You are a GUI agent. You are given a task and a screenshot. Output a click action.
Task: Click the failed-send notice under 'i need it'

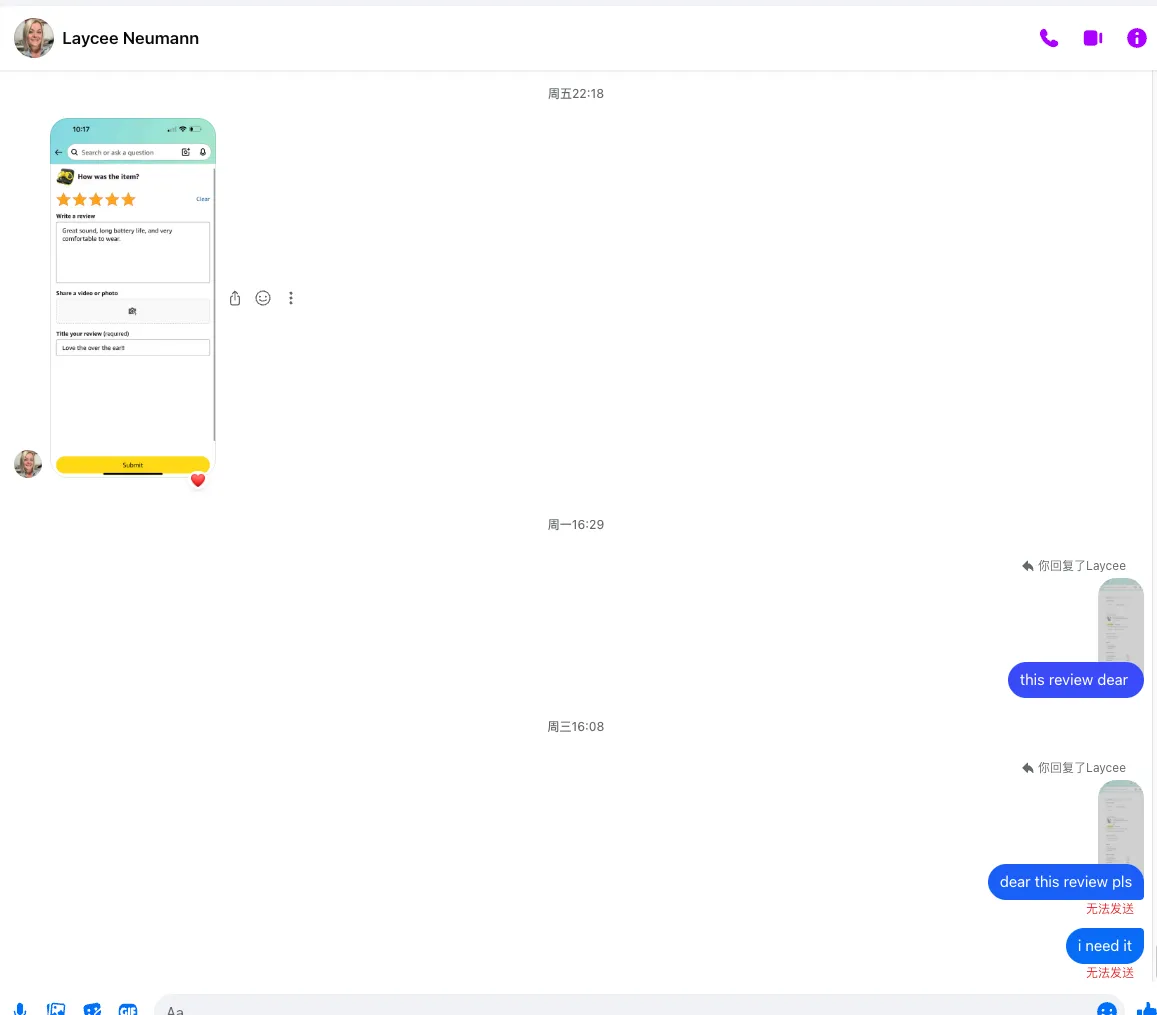[1109, 973]
